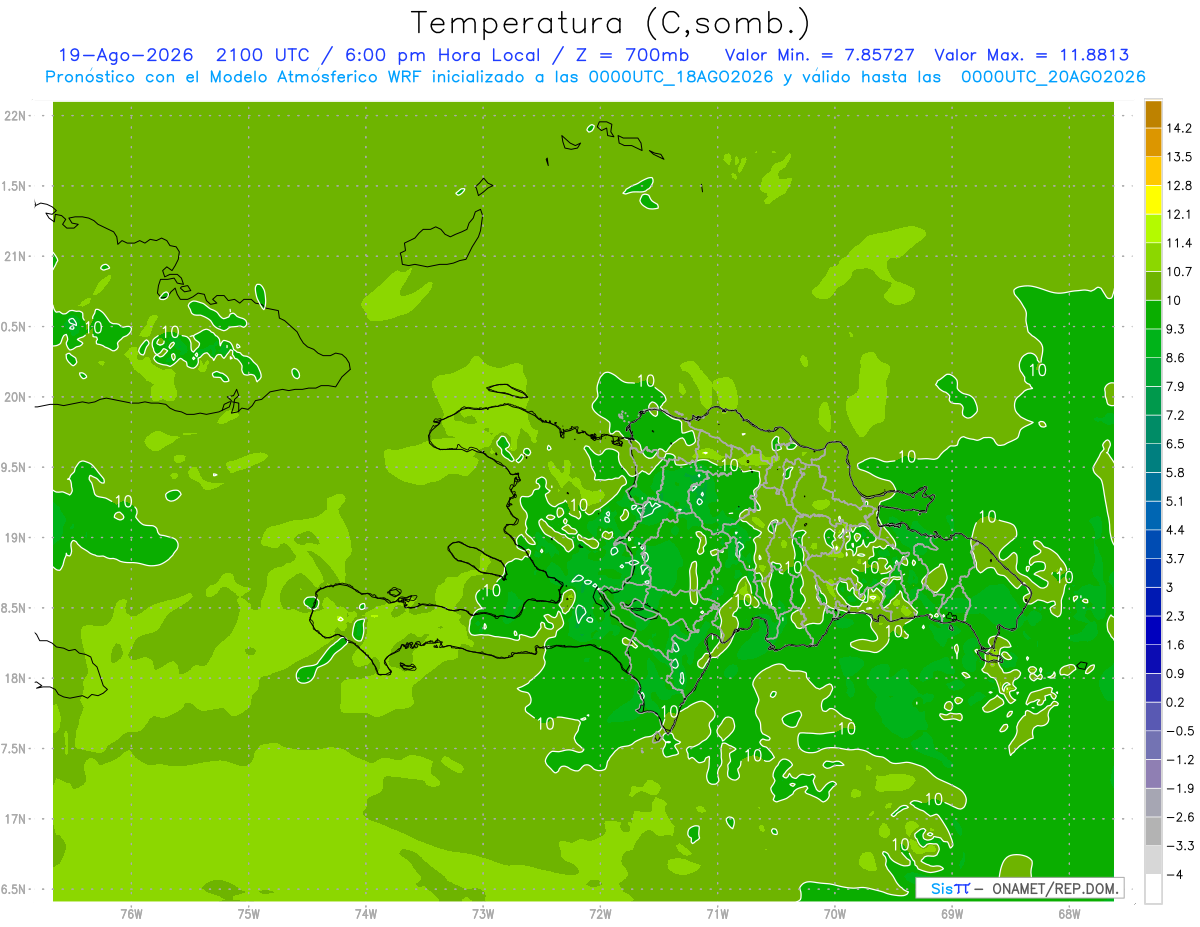The height and width of the screenshot is (927, 1200).
Task: Click the title 'Temperatura (C,somb.)'
Action: coord(611,22)
